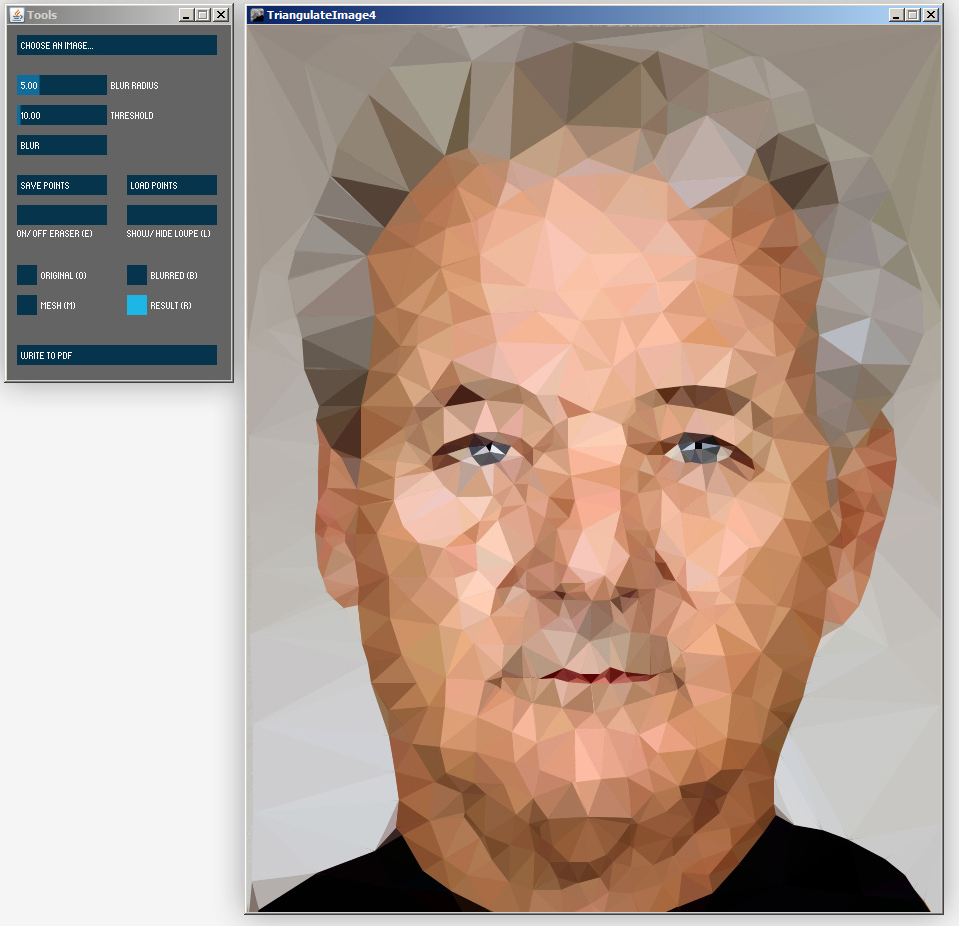Maximize the TriangulateImage4 window
959x926 pixels.
click(913, 14)
